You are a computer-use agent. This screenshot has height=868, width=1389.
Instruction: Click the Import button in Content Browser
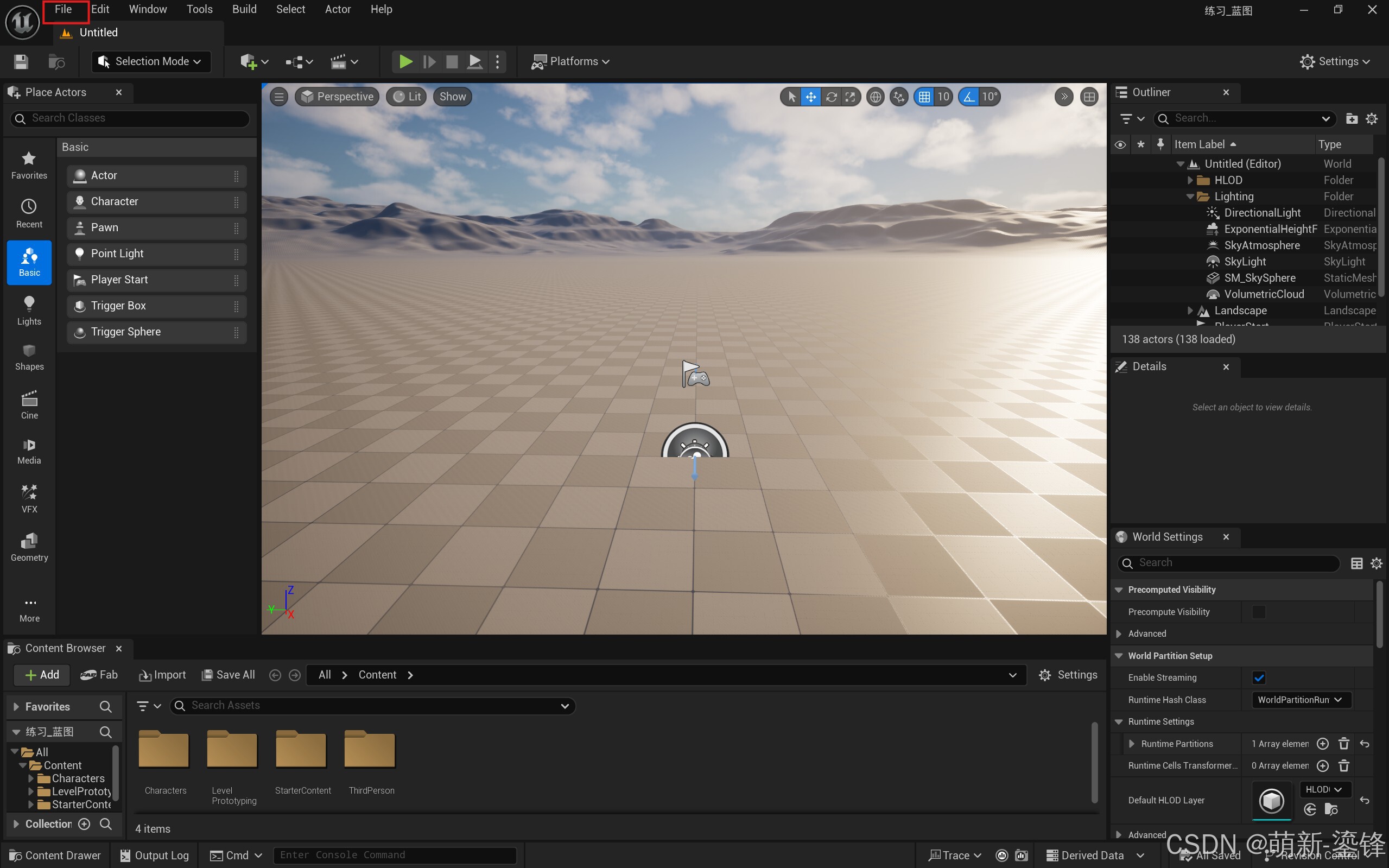coord(162,675)
